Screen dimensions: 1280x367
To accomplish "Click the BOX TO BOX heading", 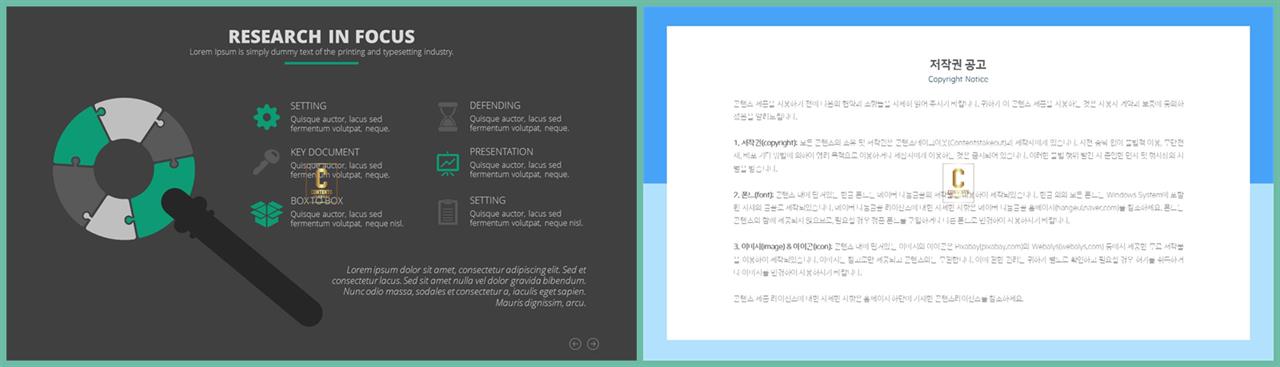I will click(317, 201).
